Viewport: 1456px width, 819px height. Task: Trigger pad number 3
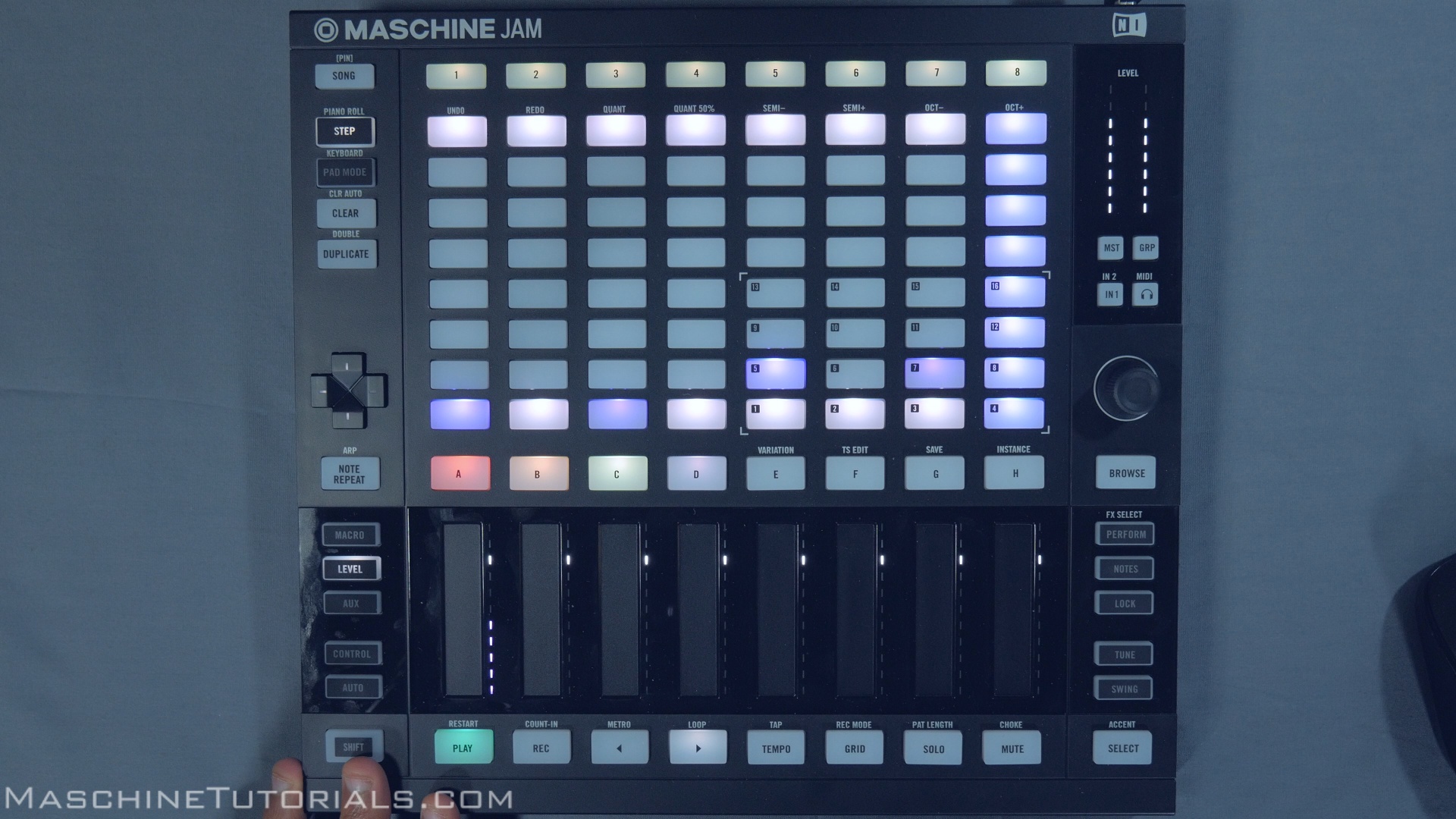[x=935, y=413]
